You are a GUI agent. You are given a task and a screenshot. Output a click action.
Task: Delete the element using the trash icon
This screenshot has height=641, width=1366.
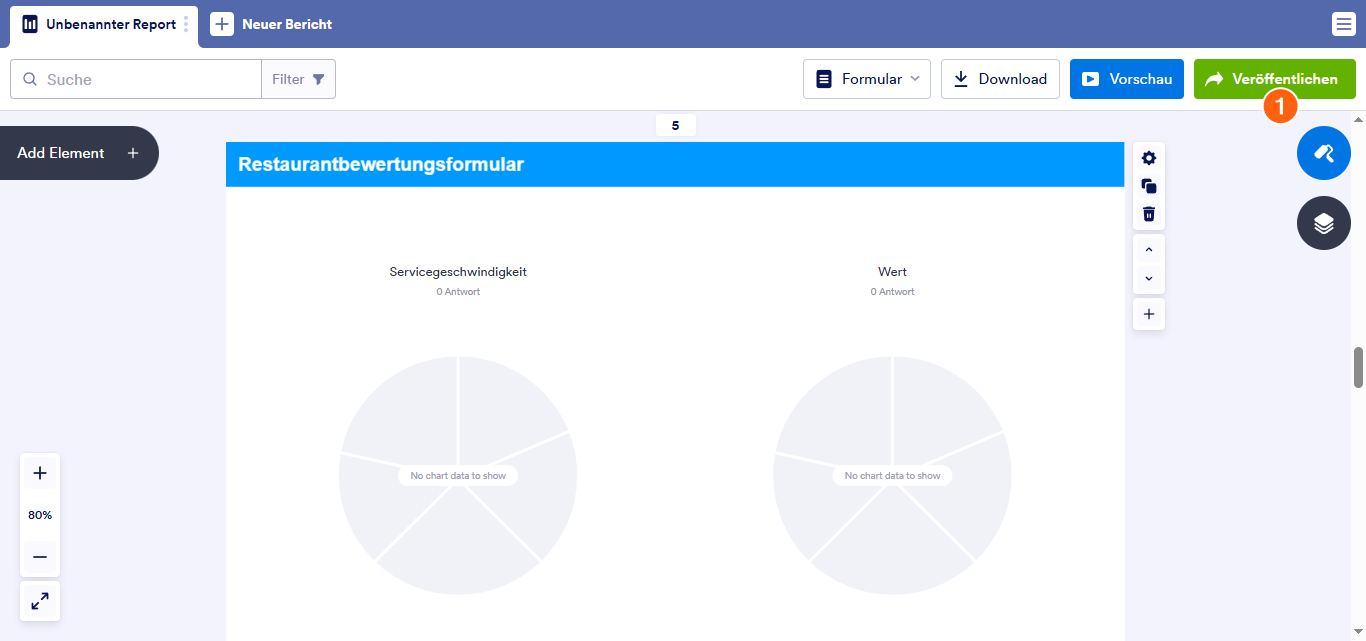point(1148,213)
